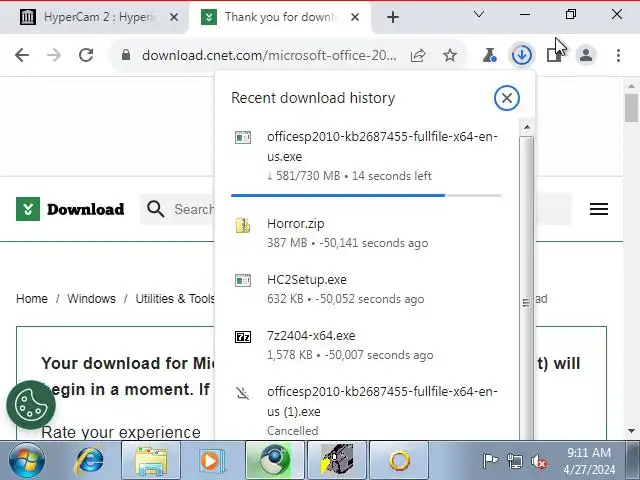Open HC2Setup.exe from download history
This screenshot has height=480, width=640.
coord(366,289)
